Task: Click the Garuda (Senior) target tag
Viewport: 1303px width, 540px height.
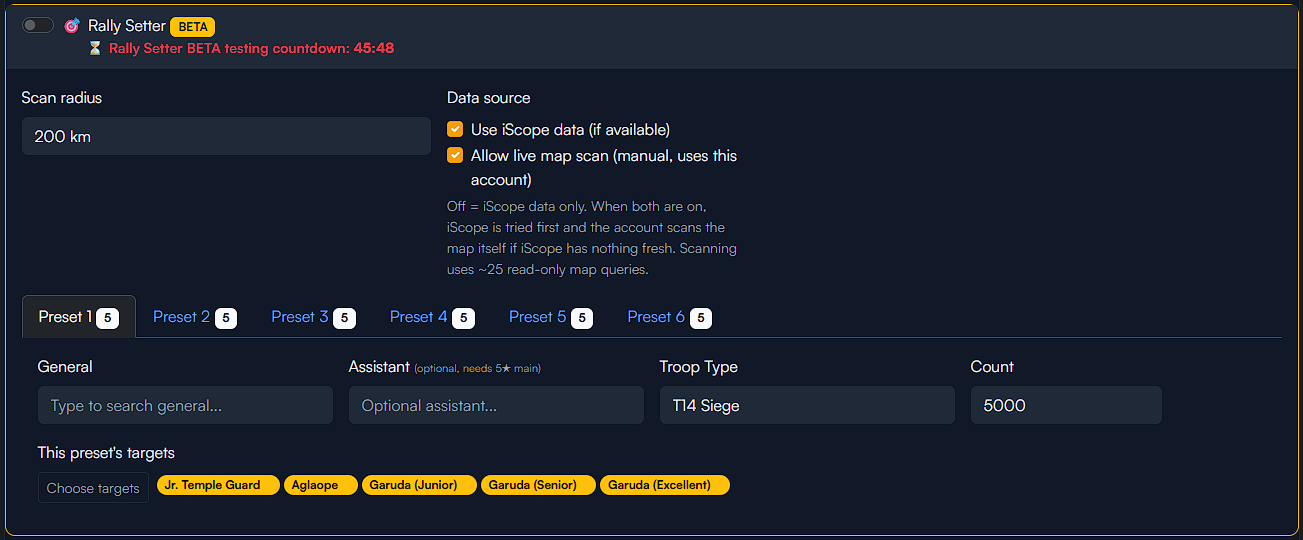Action: click(538, 485)
